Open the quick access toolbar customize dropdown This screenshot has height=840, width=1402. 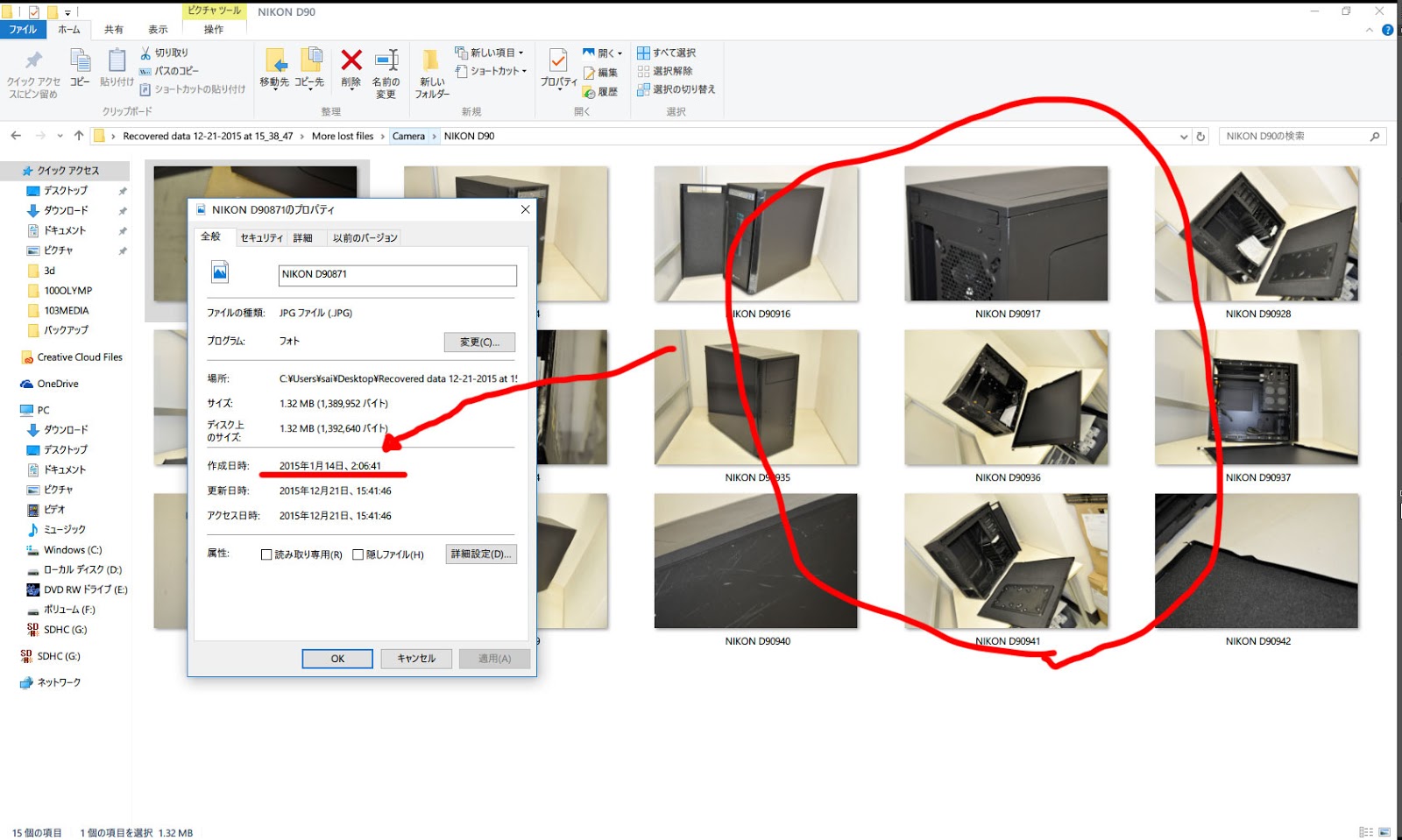tap(67, 12)
